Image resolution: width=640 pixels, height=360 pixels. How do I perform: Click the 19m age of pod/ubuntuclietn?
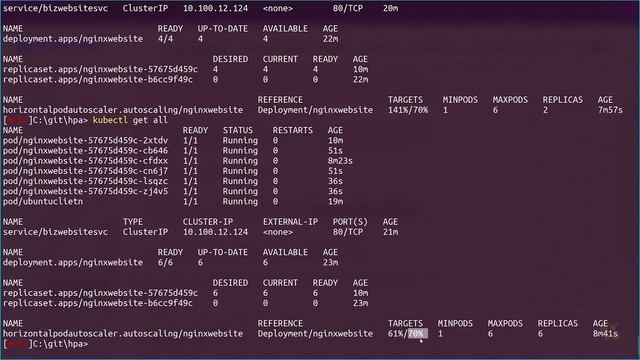[x=335, y=202]
